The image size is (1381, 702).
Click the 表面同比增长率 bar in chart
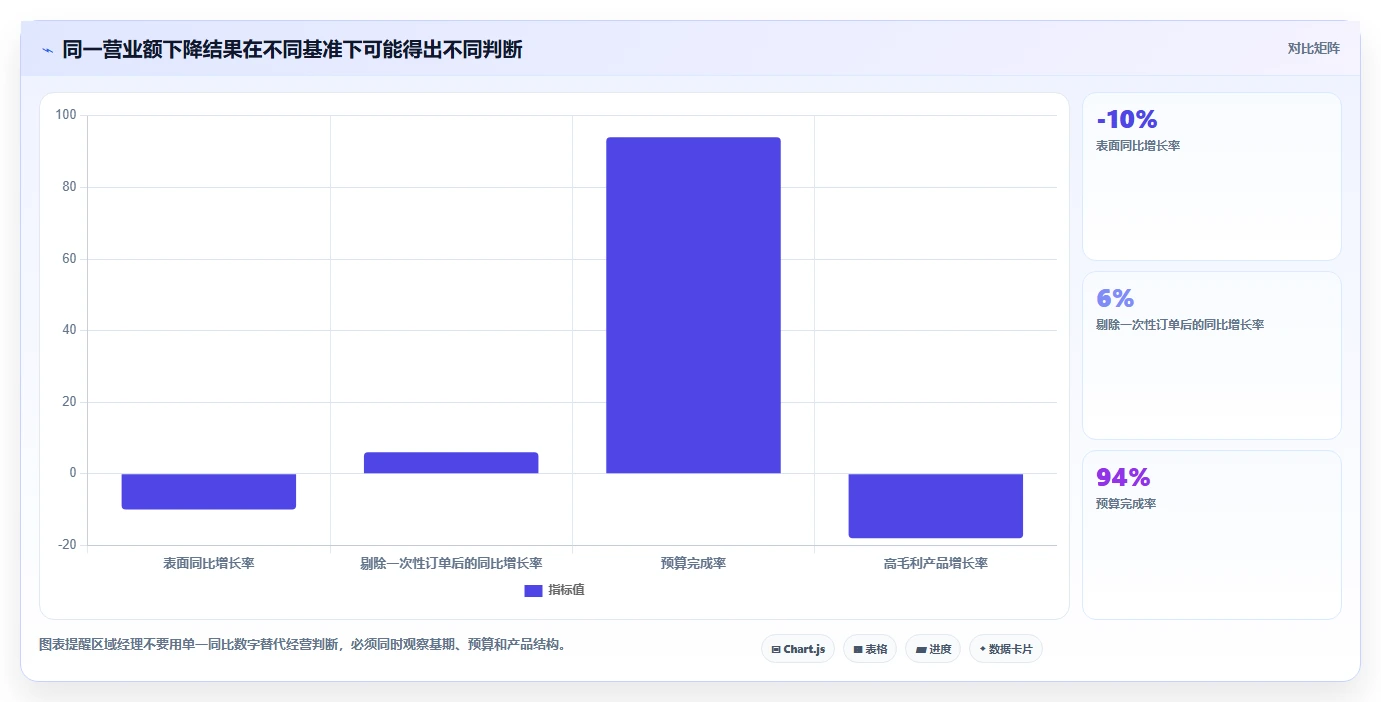pos(209,491)
